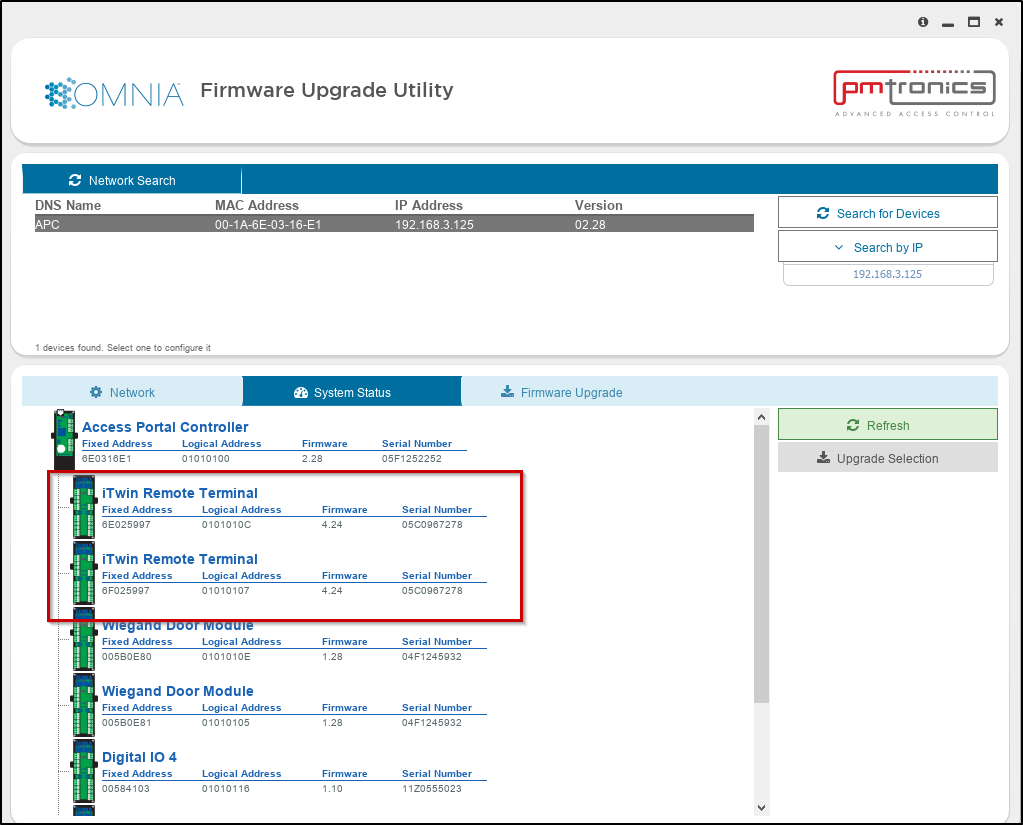Viewport: 1023px width, 825px height.
Task: Click the IP Address column header
Action: [429, 205]
